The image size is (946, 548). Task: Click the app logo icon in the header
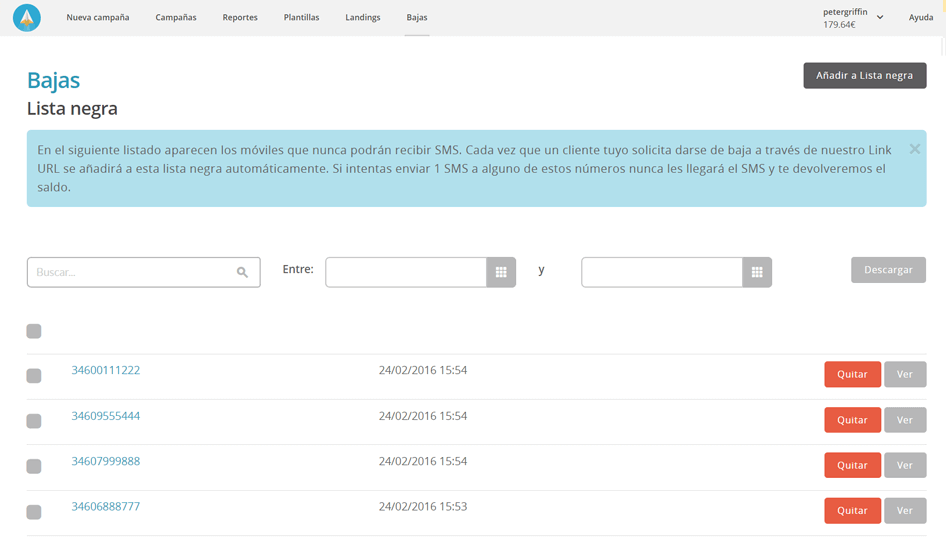click(27, 18)
